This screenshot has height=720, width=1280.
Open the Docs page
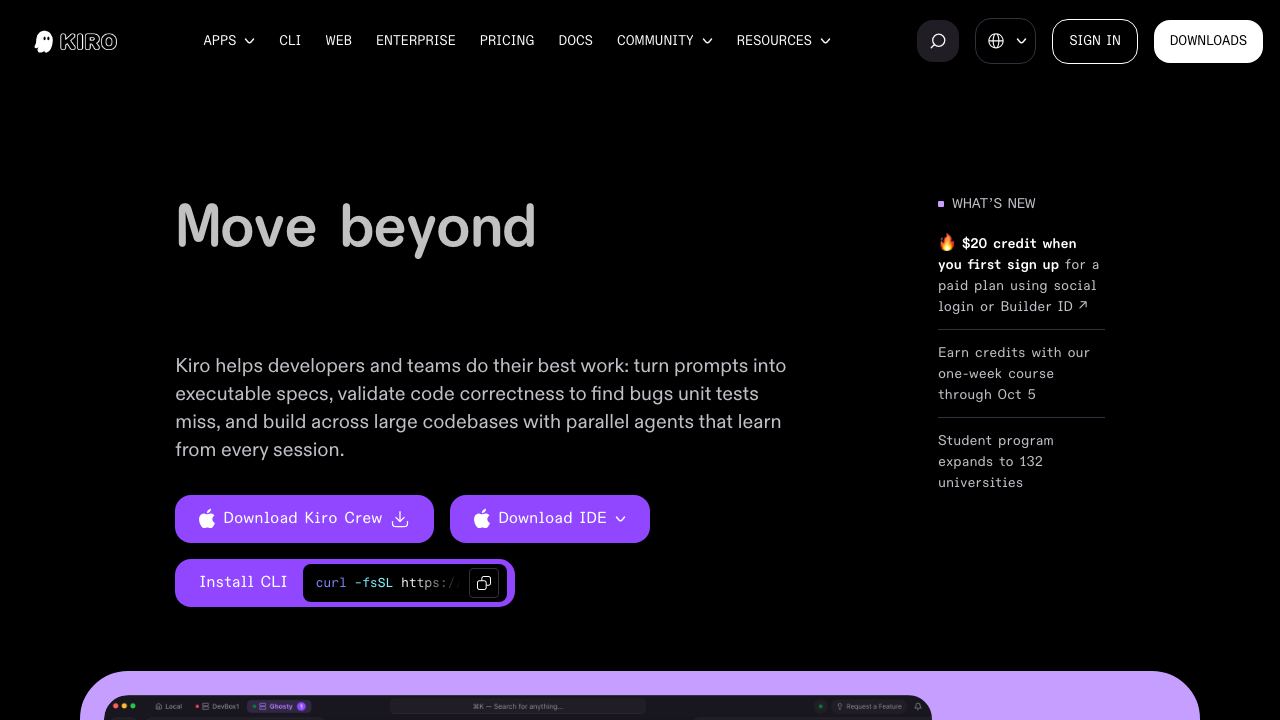click(x=576, y=41)
